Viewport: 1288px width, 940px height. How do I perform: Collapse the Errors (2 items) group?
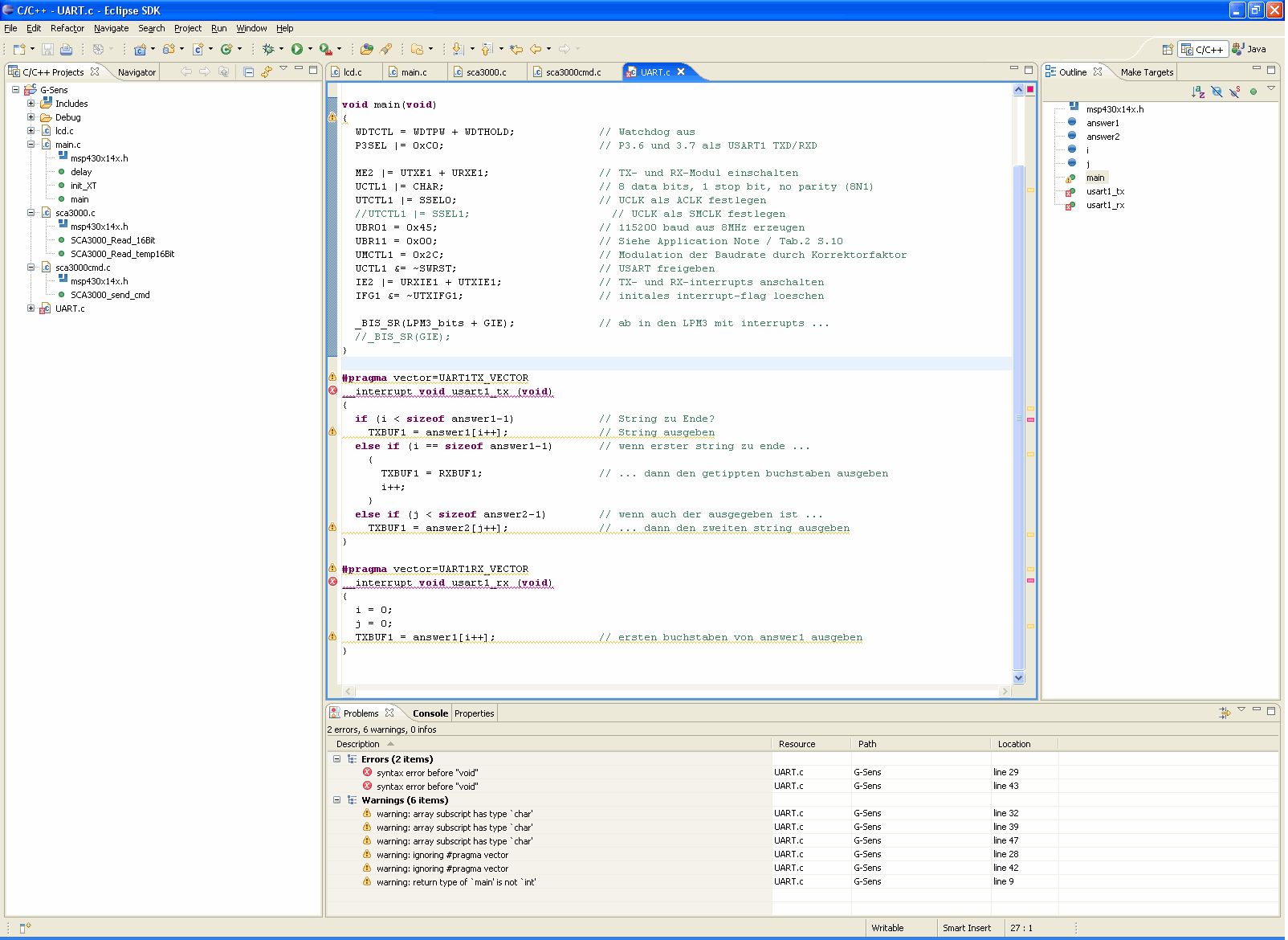coord(336,759)
